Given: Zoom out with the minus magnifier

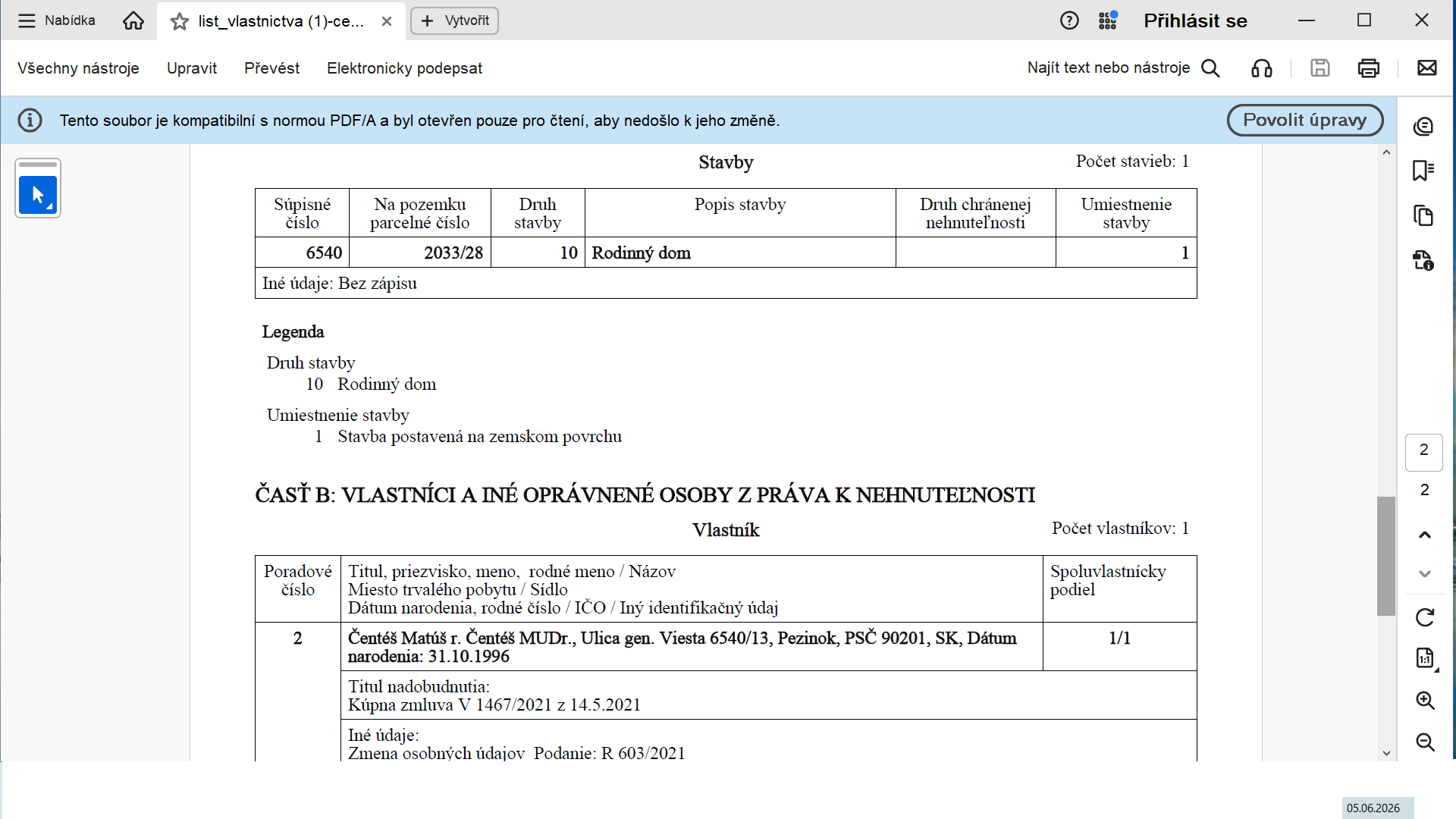Looking at the screenshot, I should (1425, 742).
